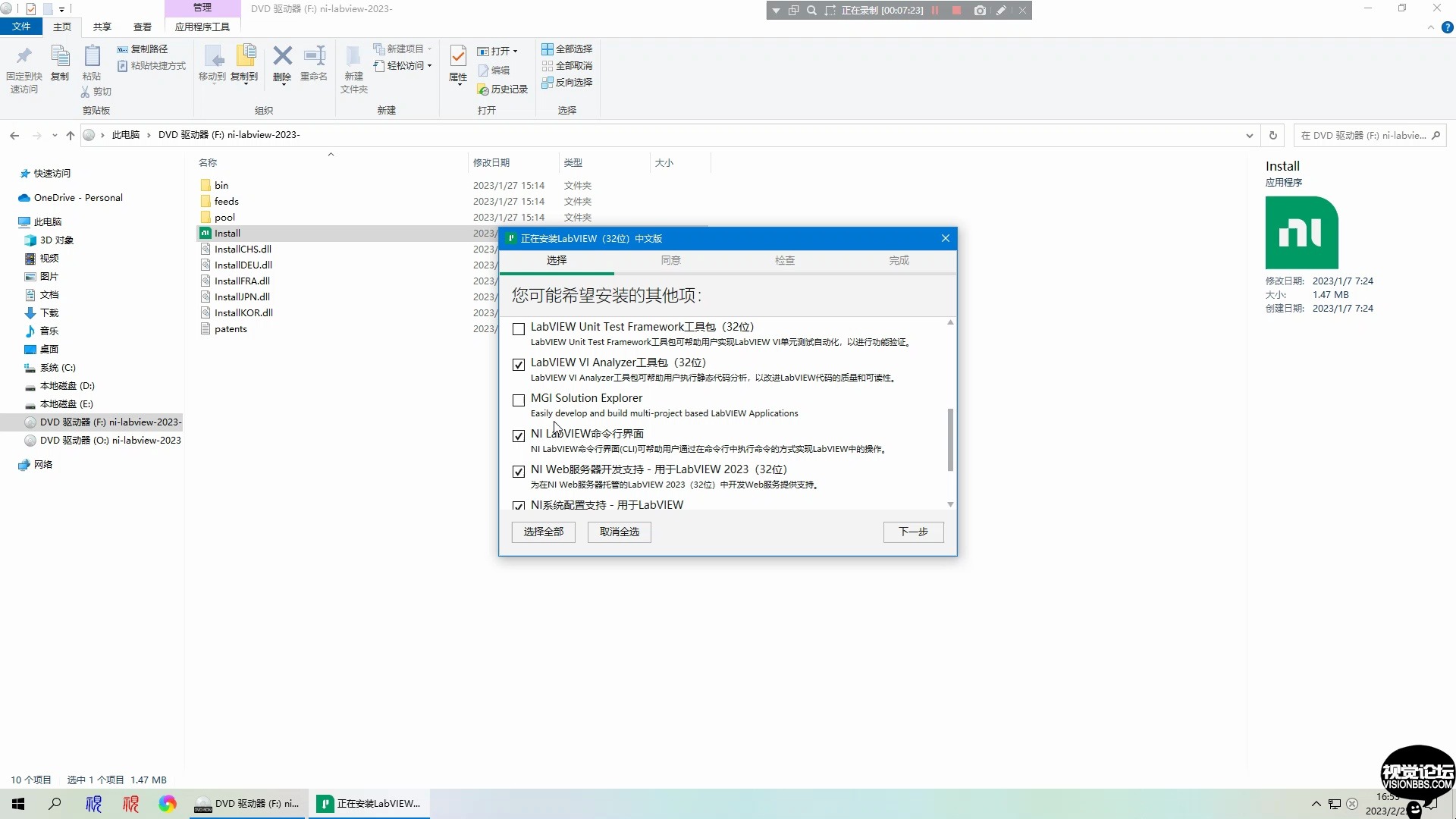The height and width of the screenshot is (819, 1456).
Task: Enable the LabVIEW Unit Test Framework工具包 checkbox
Action: (x=518, y=328)
